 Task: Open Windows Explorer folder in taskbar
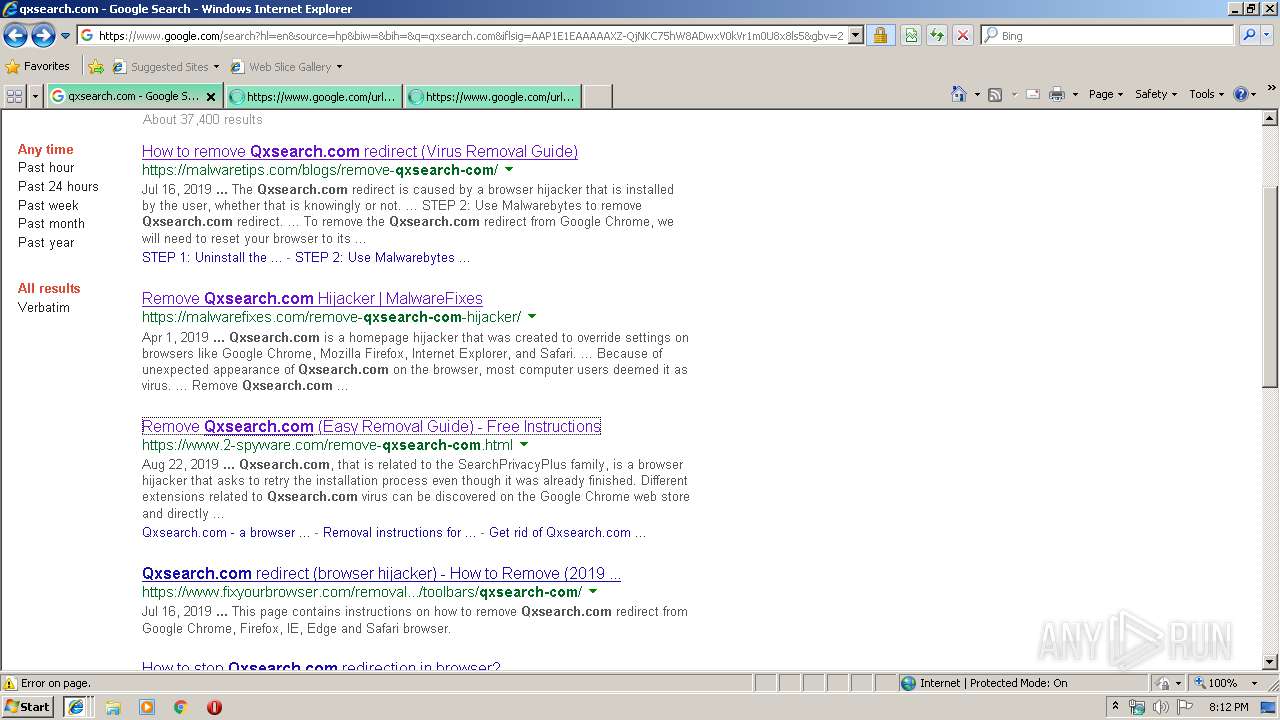coord(113,707)
